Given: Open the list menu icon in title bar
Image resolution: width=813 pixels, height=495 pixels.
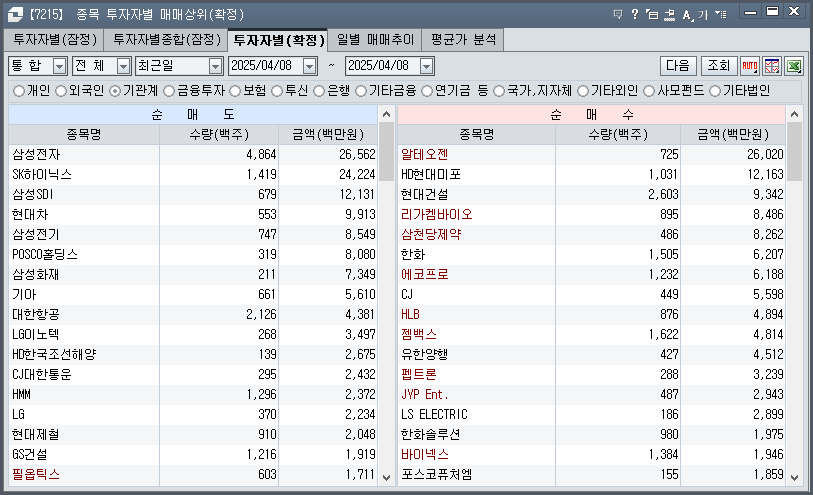Looking at the screenshot, I should [721, 14].
